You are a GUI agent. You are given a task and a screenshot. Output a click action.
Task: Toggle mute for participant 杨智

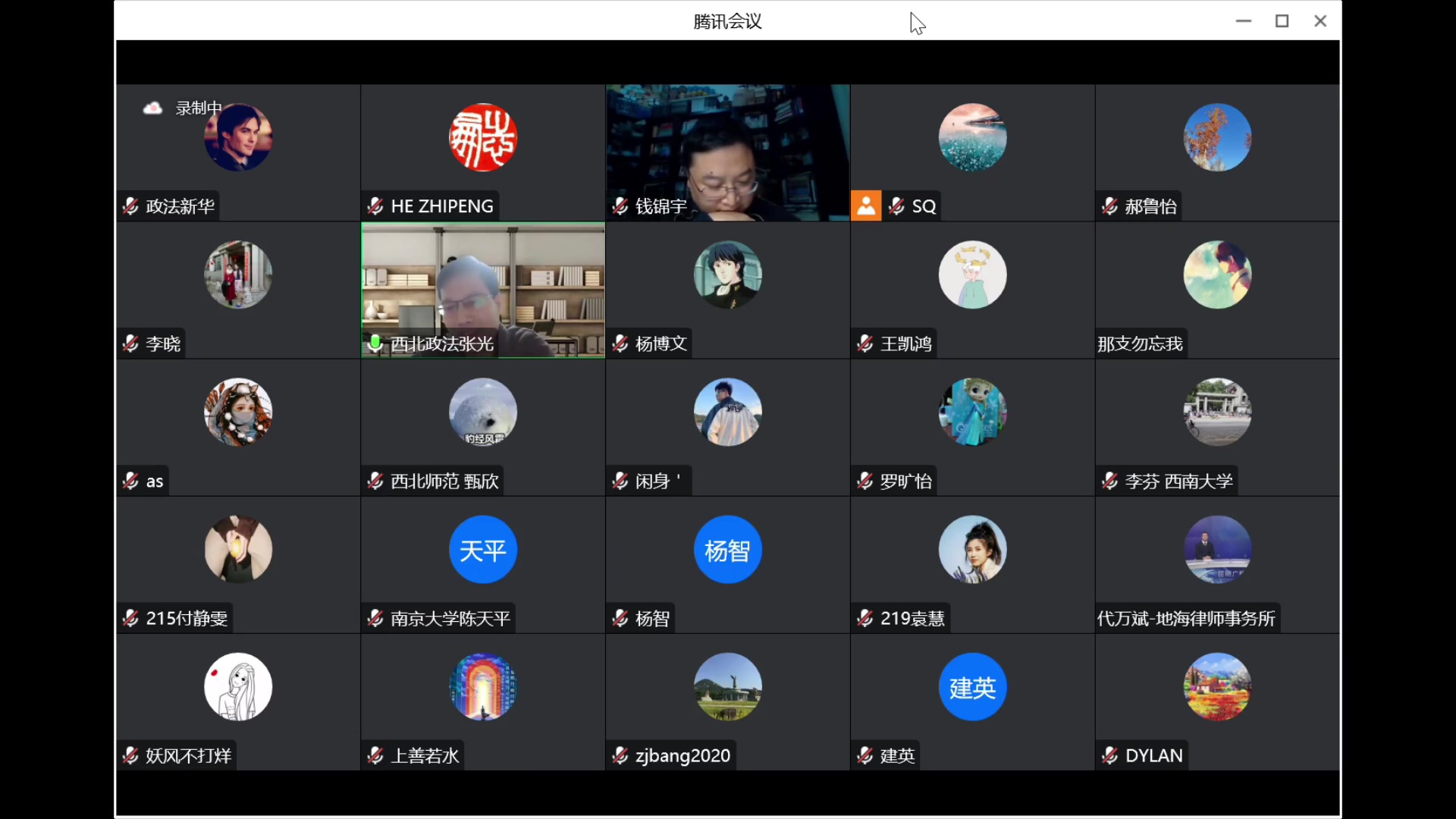pyautogui.click(x=620, y=618)
